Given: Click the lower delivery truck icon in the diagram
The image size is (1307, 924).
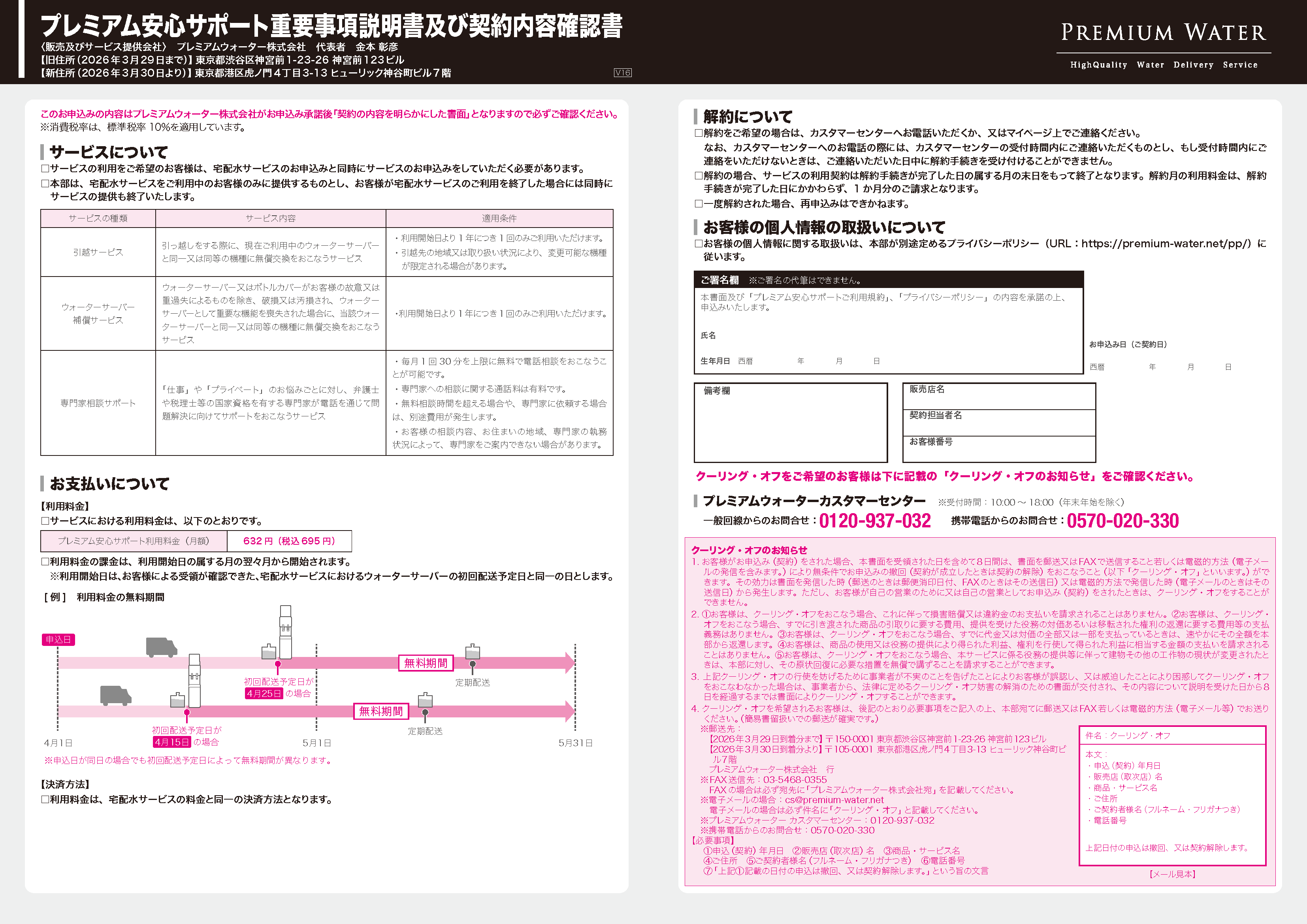Looking at the screenshot, I should click(x=115, y=696).
